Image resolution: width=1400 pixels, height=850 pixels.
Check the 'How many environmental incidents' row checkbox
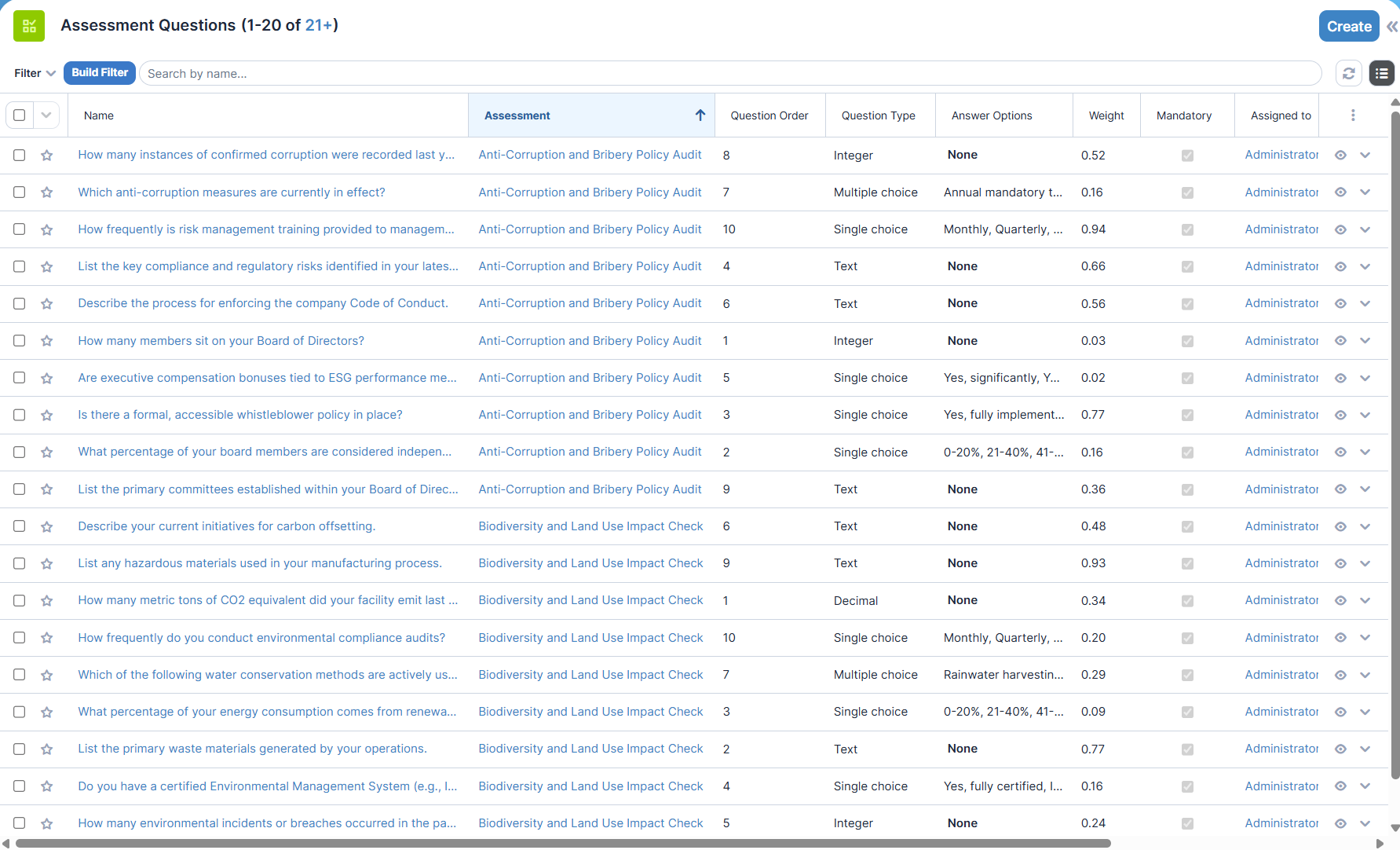click(20, 823)
